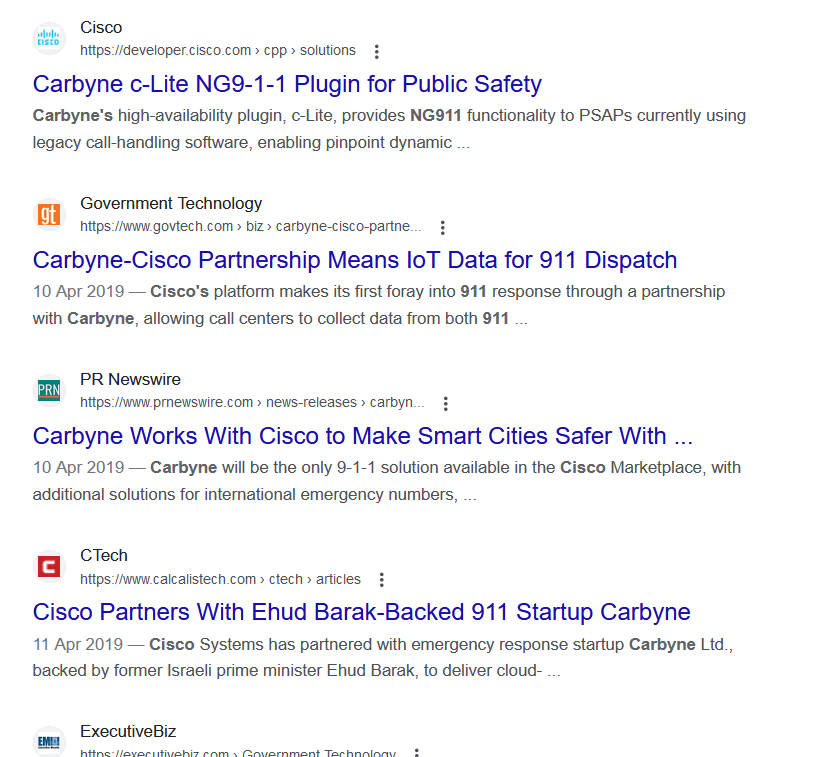Click the developer.cisco.com URL breadcrumb
Viewport: 823px width, 757px height.
pyautogui.click(x=218, y=50)
